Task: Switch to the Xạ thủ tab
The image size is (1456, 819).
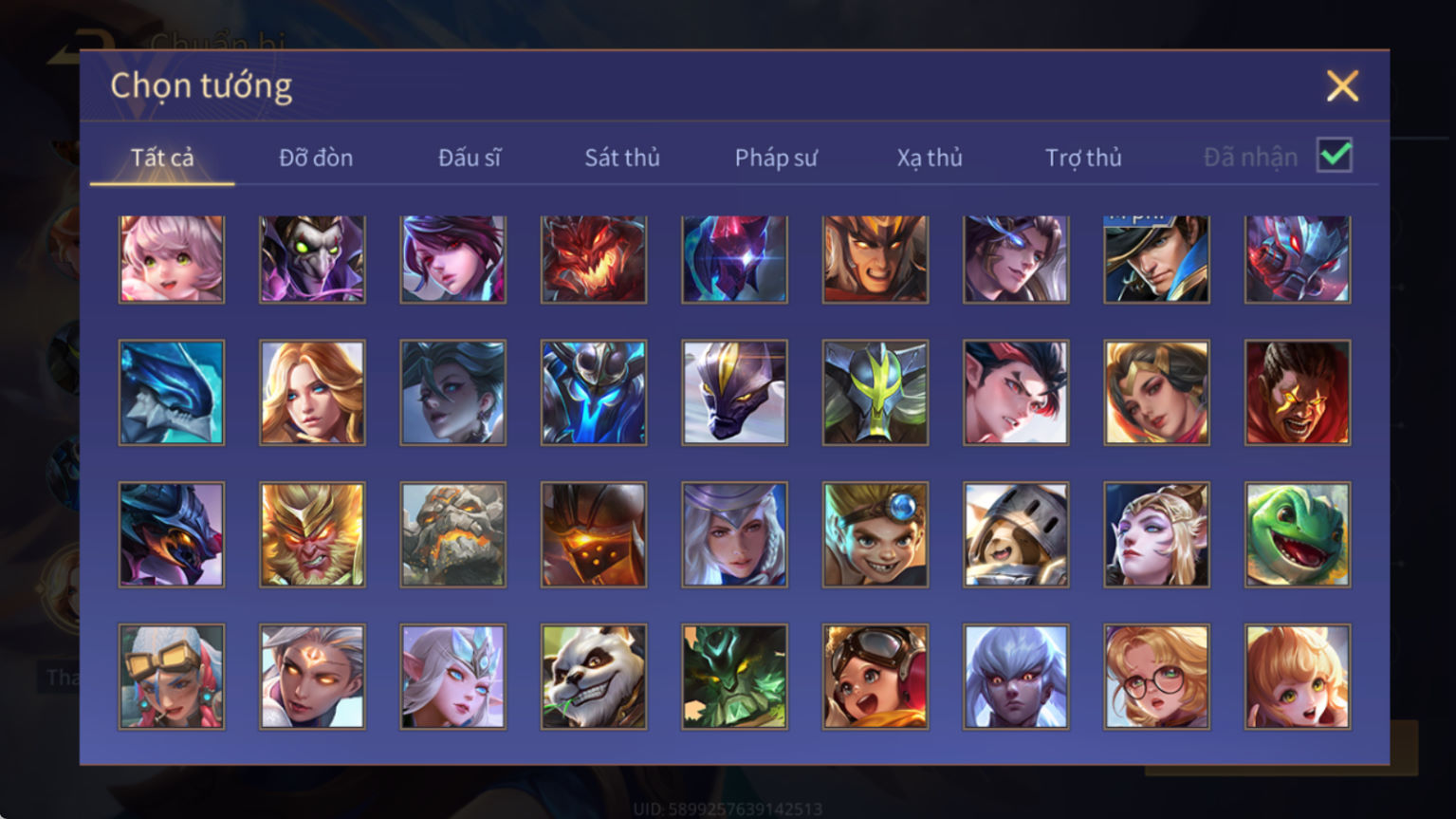Action: [x=930, y=158]
